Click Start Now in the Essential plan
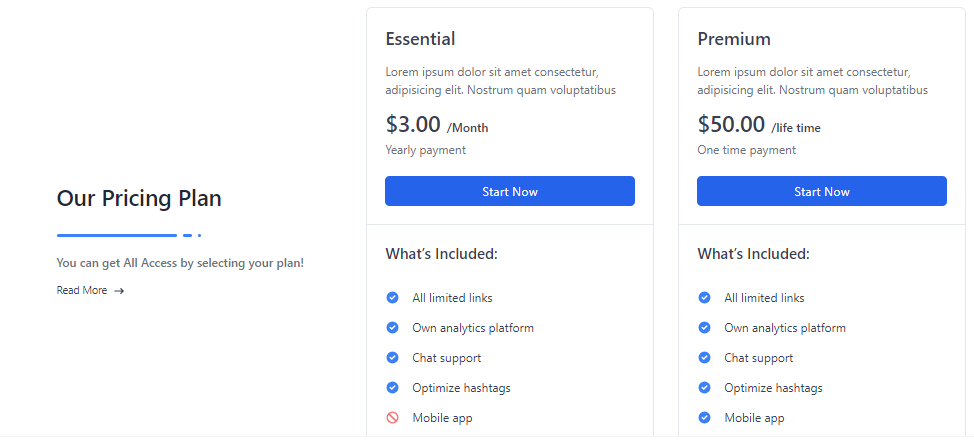This screenshot has width=974, height=440. pos(509,191)
